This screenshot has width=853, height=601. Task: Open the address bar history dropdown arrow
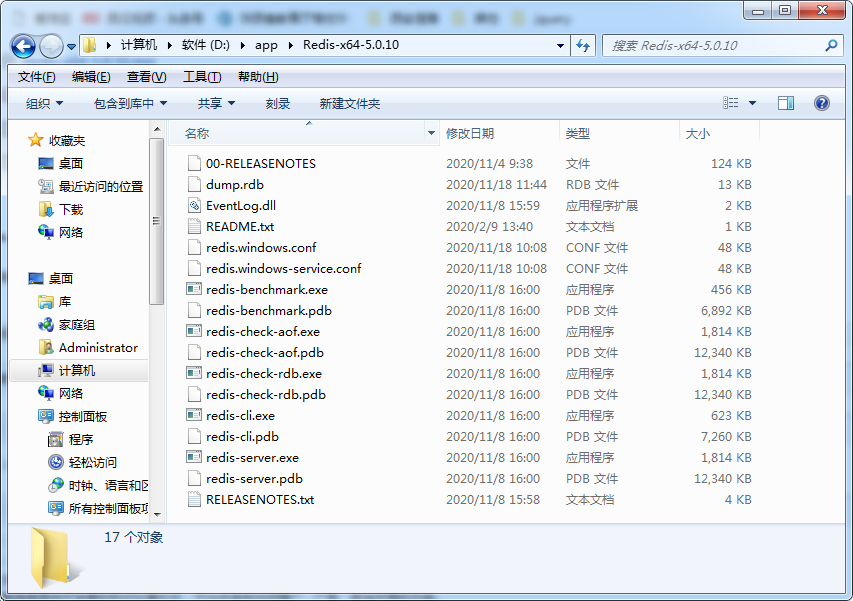click(560, 46)
